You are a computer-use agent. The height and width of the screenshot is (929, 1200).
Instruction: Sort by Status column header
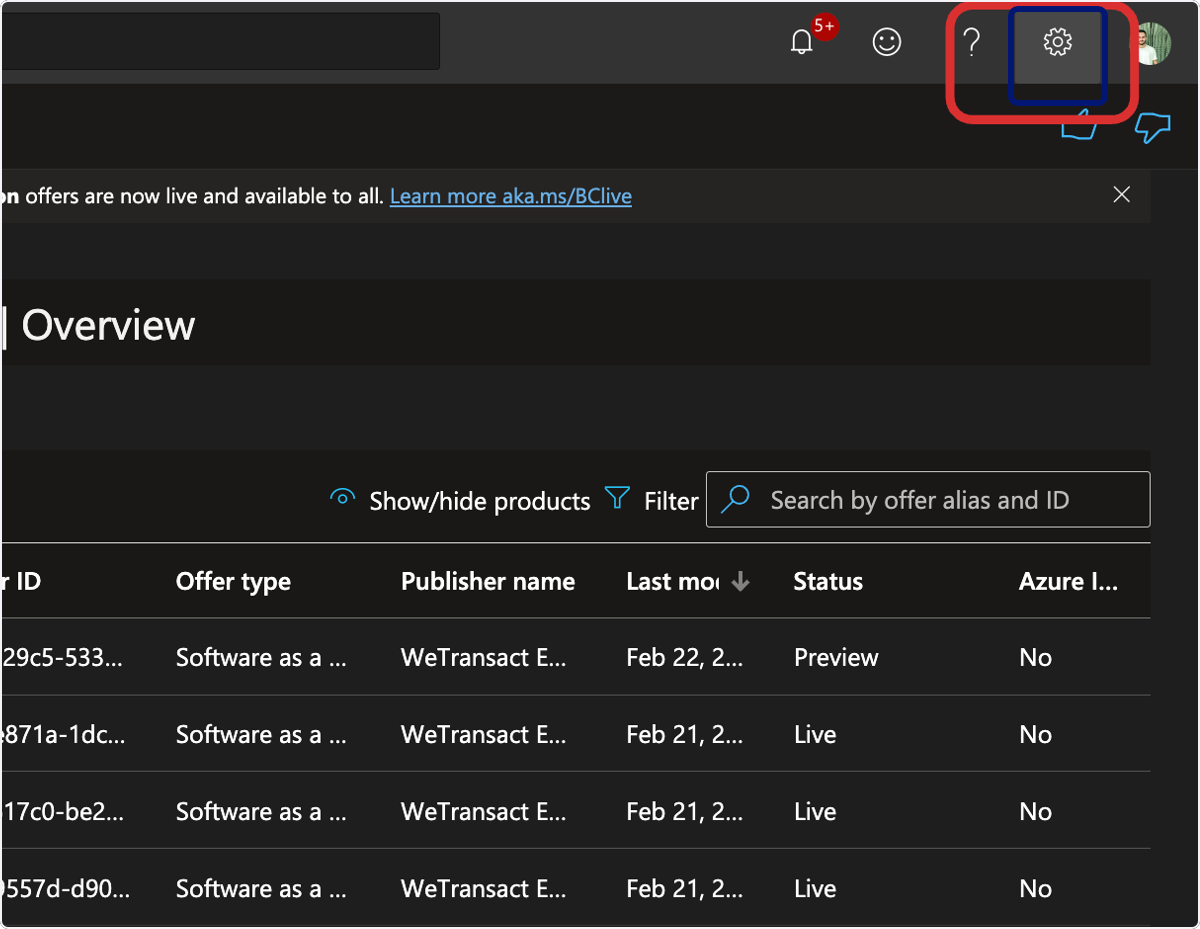tap(828, 581)
